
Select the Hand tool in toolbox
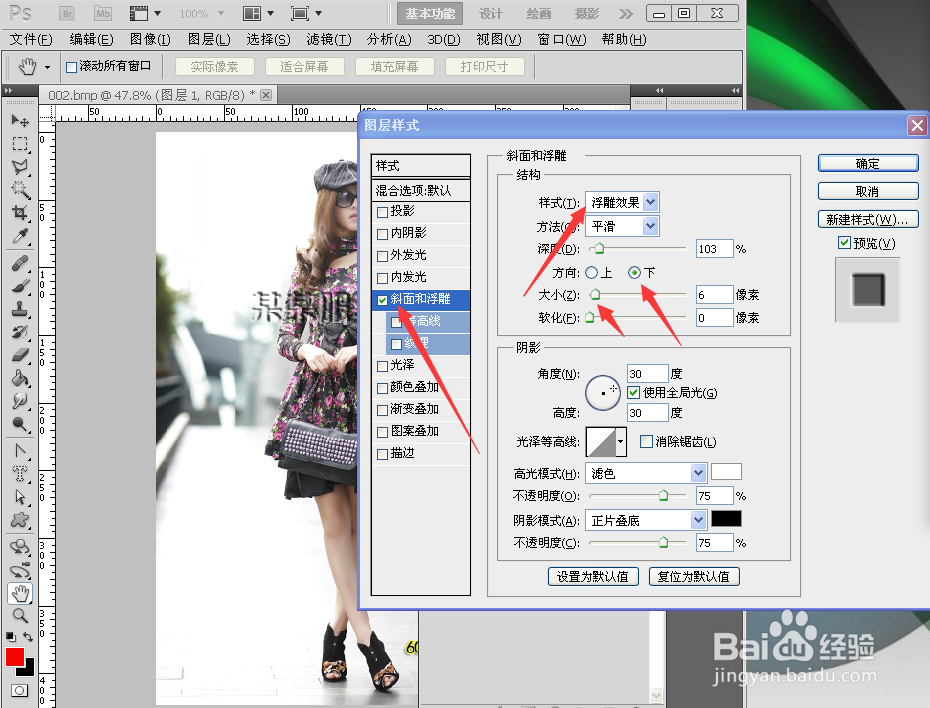coord(20,593)
